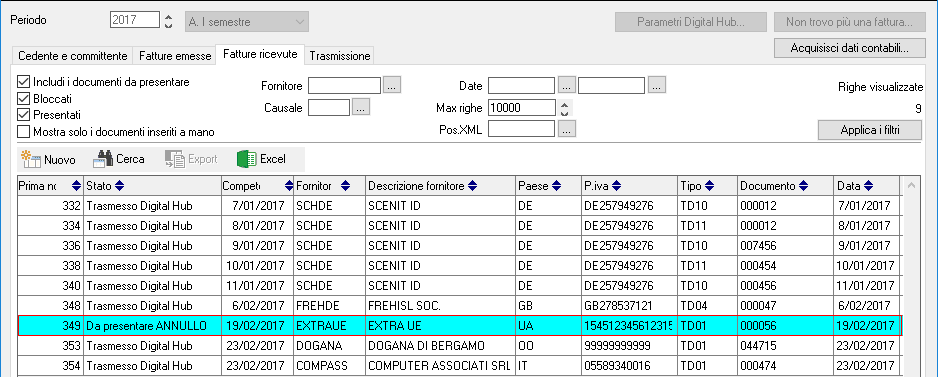Click the first Date input field
938x379 pixels.
(x=522, y=85)
